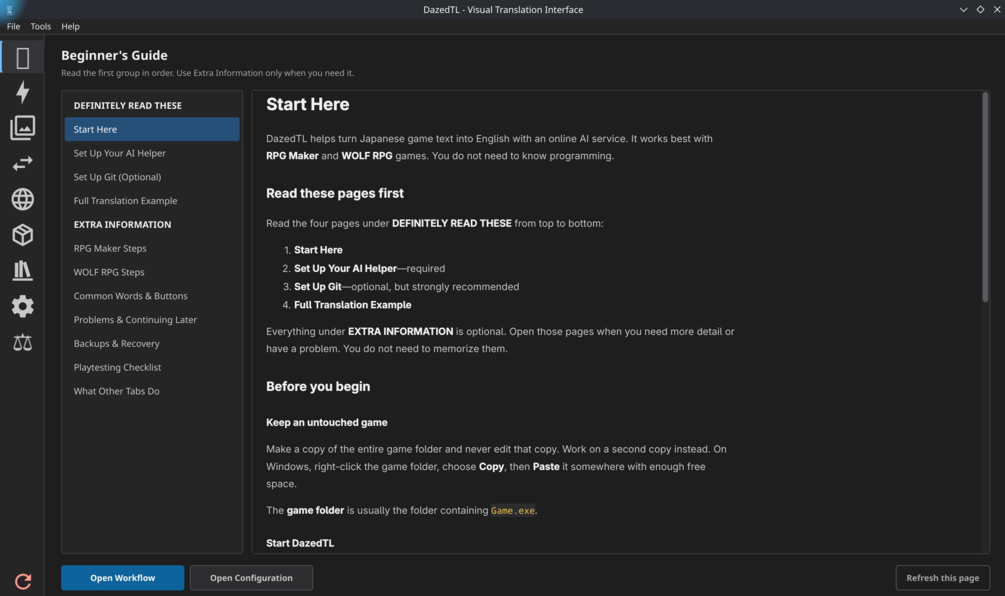Click the window maximize diamond icon
Viewport: 1005px width, 596px height.
pyautogui.click(x=980, y=10)
